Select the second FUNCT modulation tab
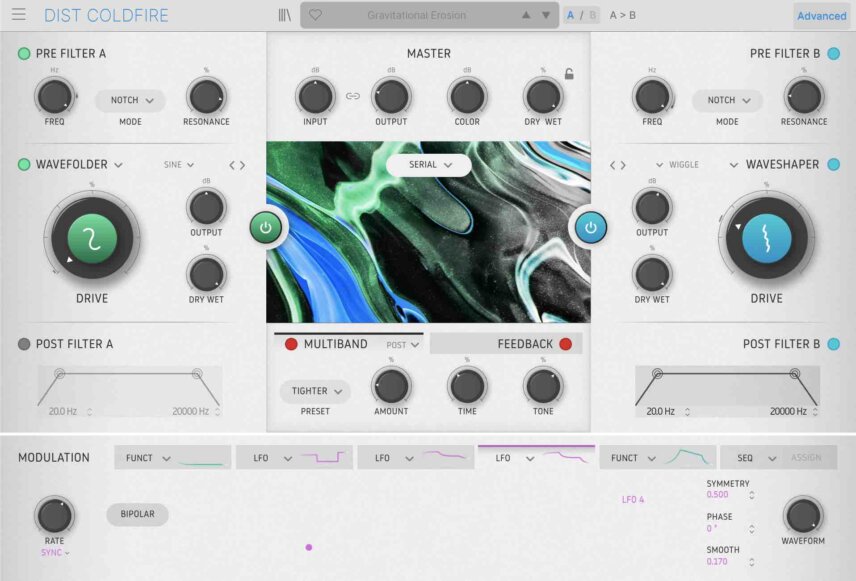Screen dimensions: 856x581 coord(657,458)
